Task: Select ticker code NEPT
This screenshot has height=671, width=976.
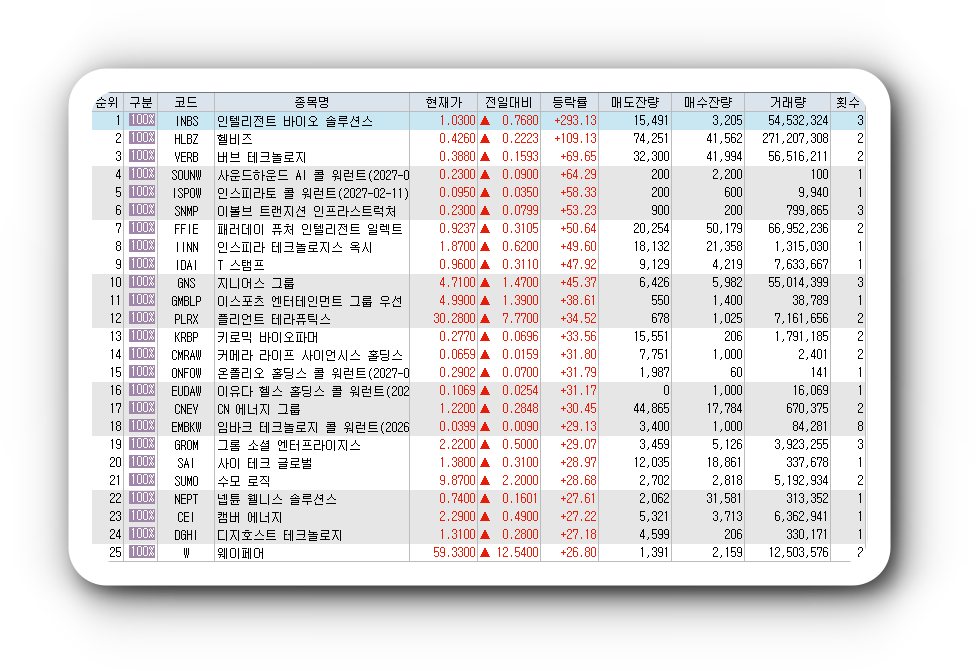Action: [186, 499]
